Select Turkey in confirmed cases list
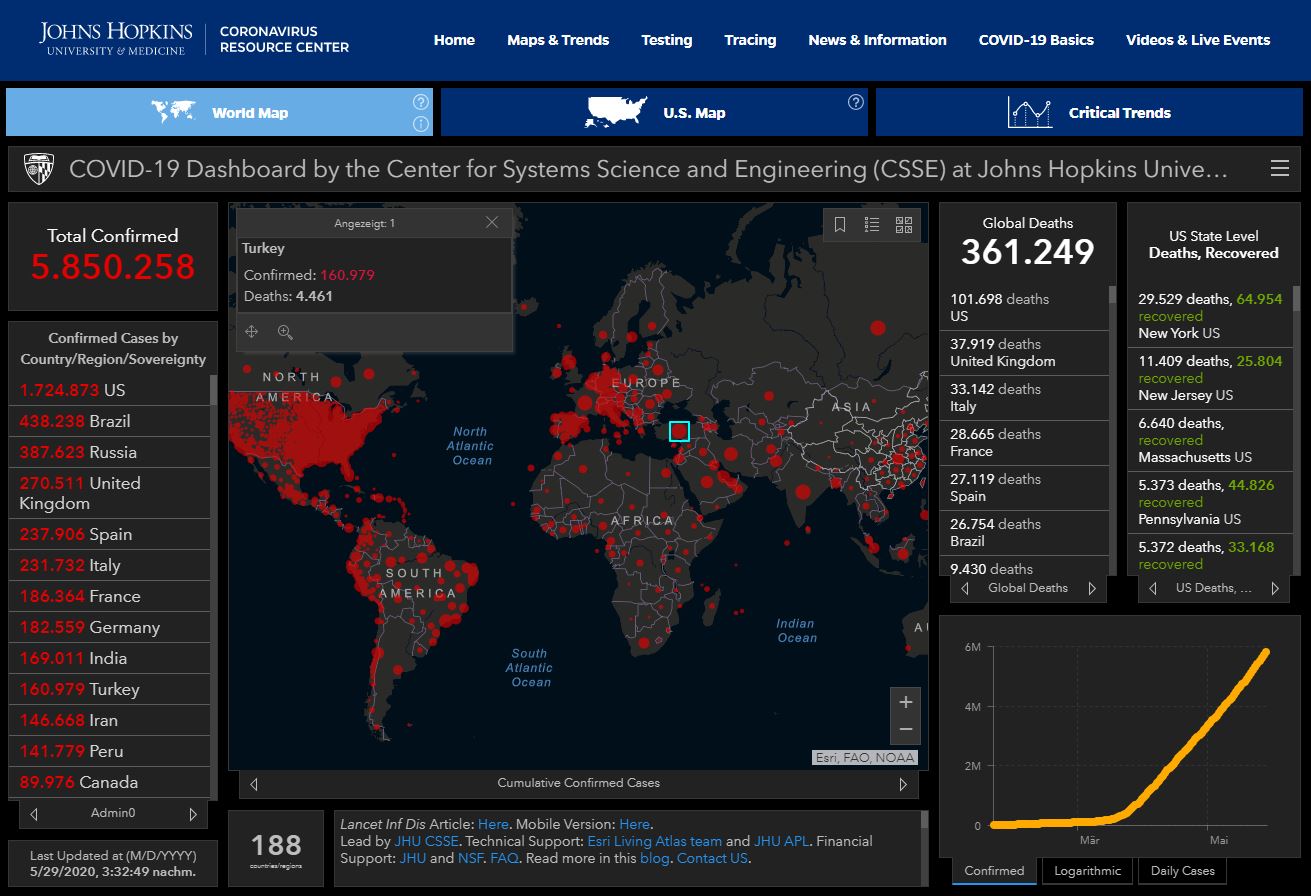Screen dimensions: 1311x896 pyautogui.click(x=109, y=689)
